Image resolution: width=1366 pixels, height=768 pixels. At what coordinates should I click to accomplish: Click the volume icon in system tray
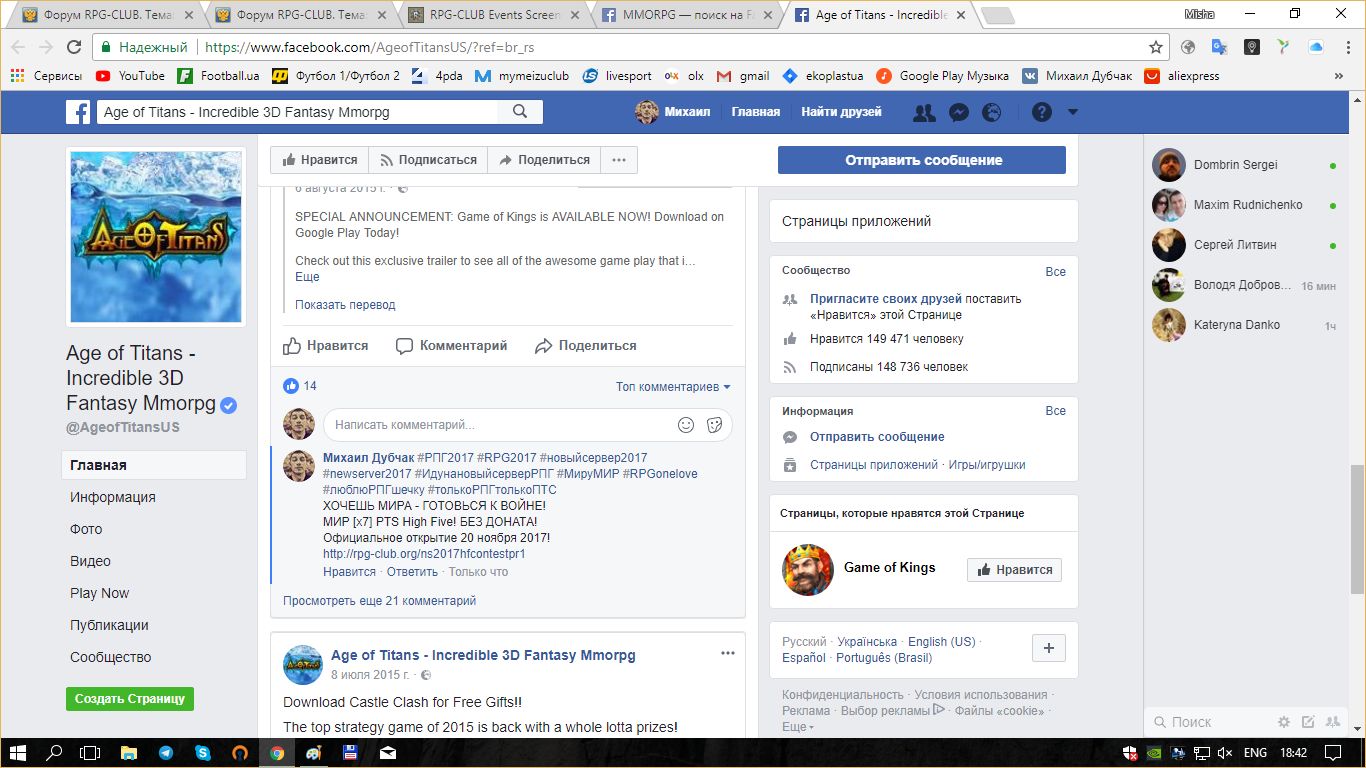(x=1223, y=753)
